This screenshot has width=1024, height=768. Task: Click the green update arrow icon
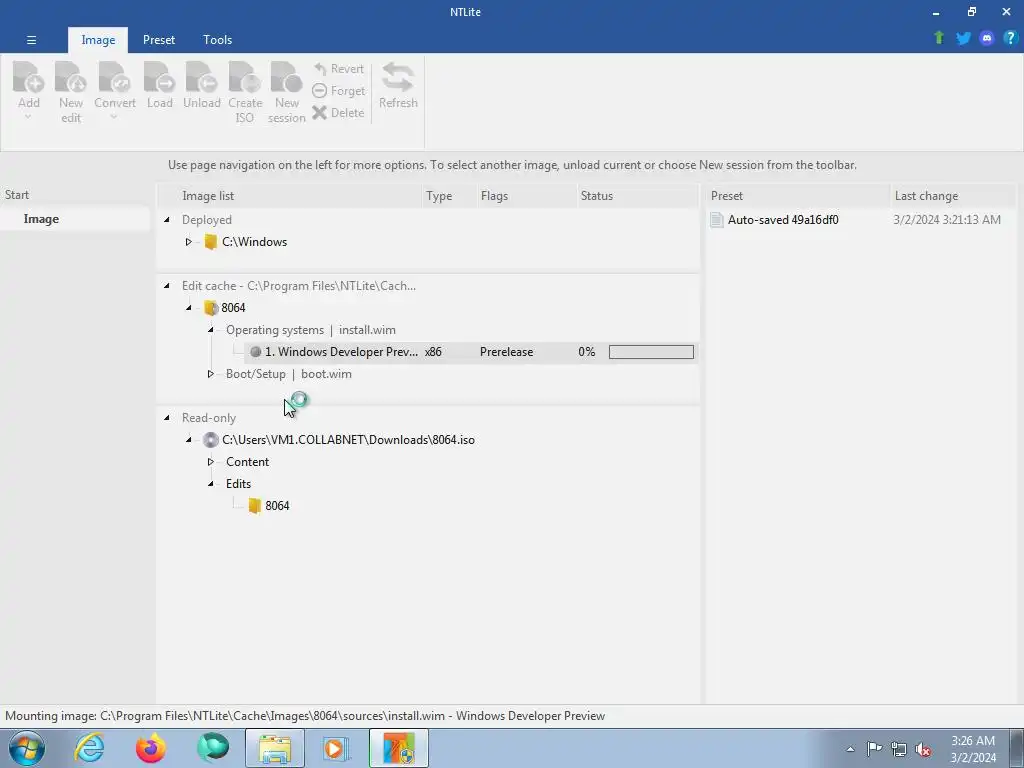[939, 38]
